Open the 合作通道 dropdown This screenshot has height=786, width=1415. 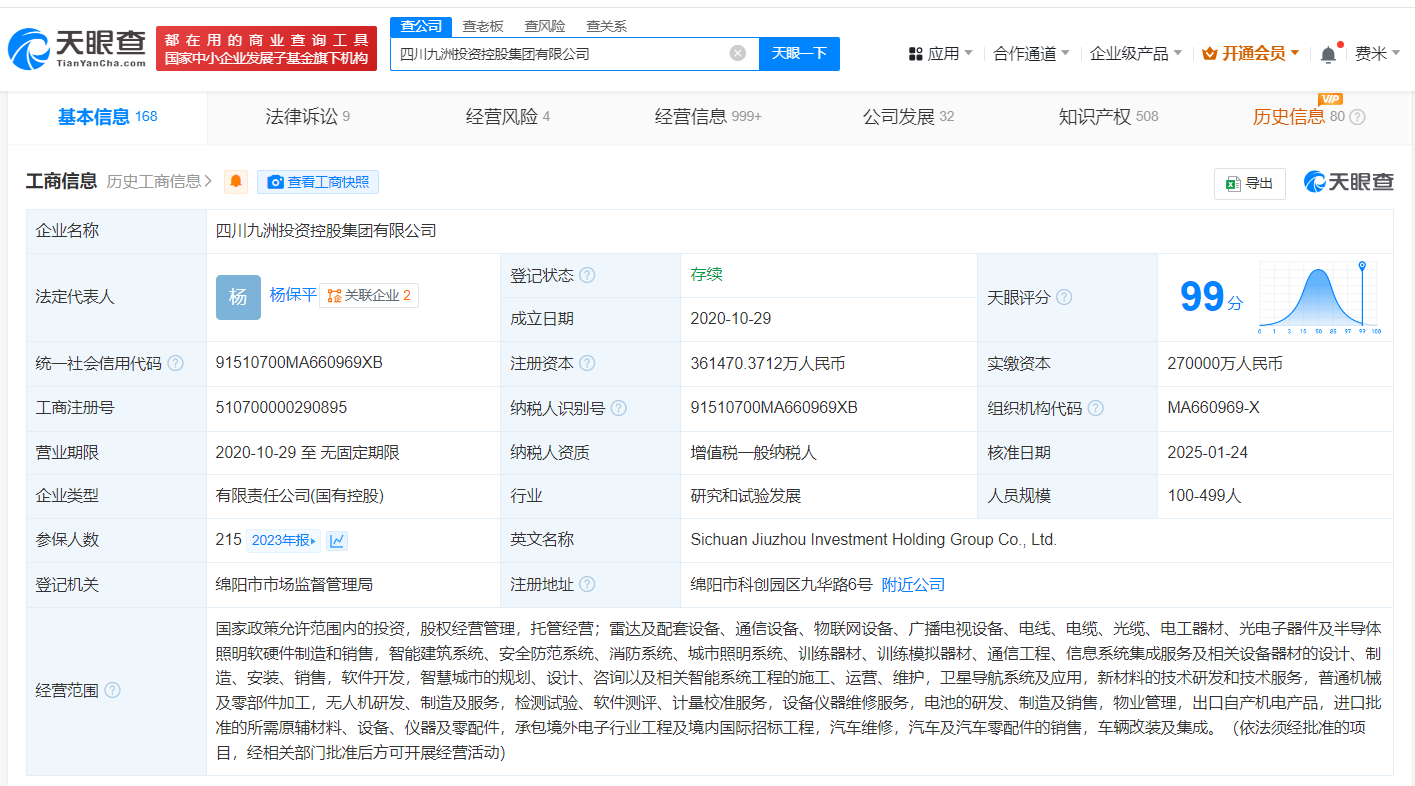pos(1031,53)
